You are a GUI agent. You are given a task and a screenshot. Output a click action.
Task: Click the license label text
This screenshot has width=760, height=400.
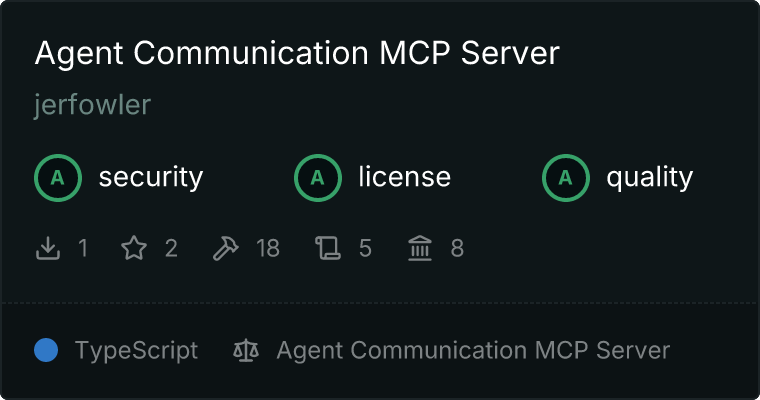point(405,176)
